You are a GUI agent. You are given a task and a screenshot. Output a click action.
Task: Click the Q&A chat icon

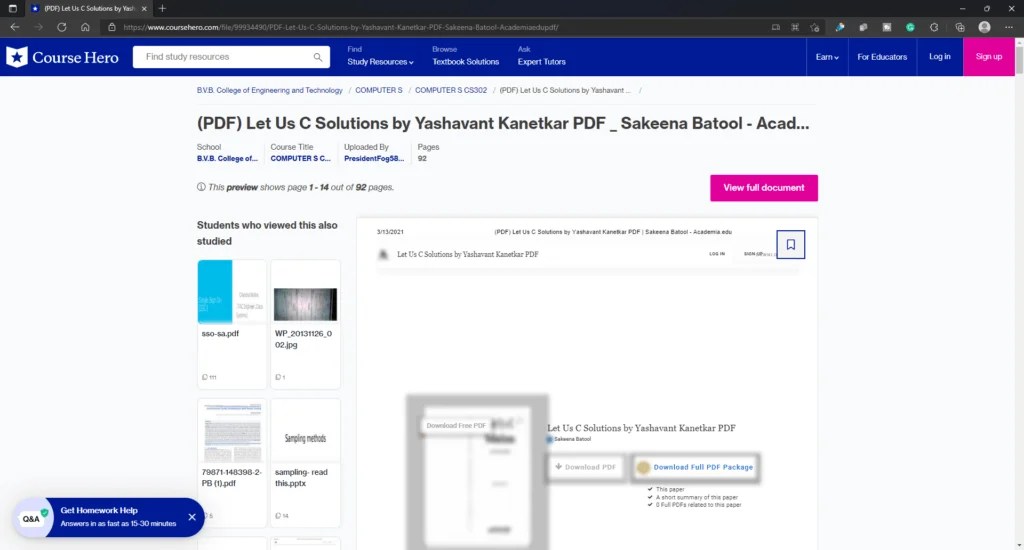pos(32,518)
